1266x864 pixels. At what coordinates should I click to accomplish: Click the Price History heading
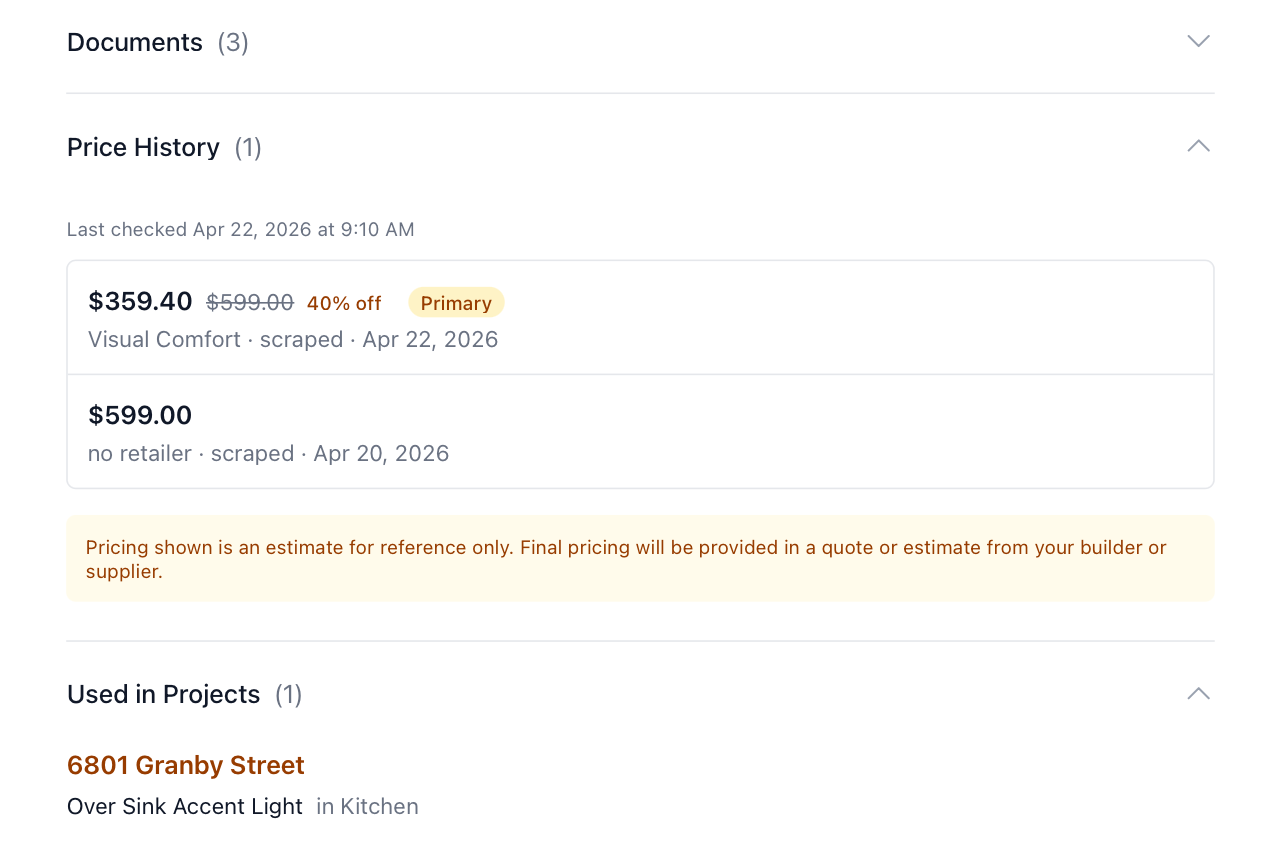(143, 148)
